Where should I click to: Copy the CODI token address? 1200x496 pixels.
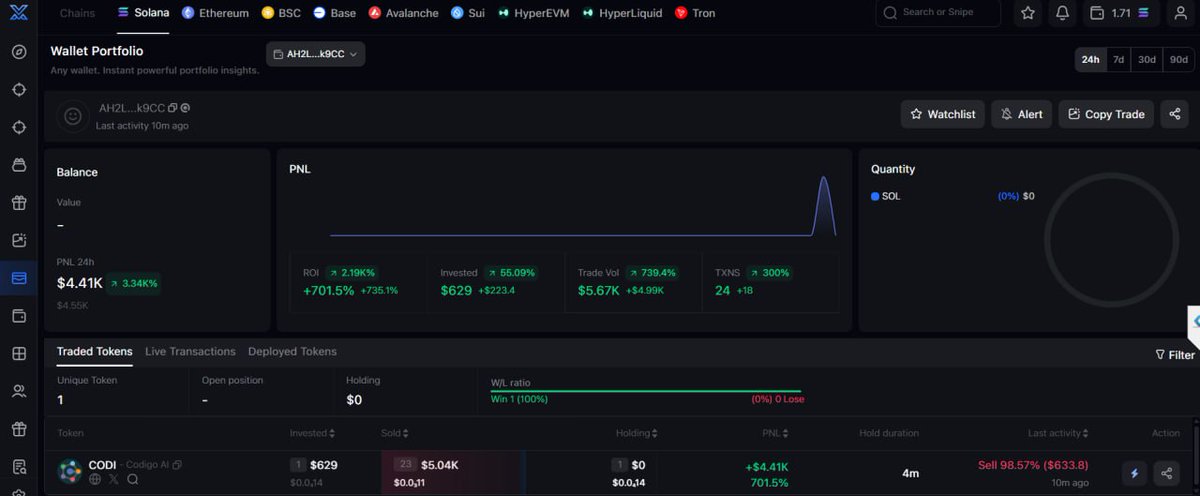tap(177, 465)
